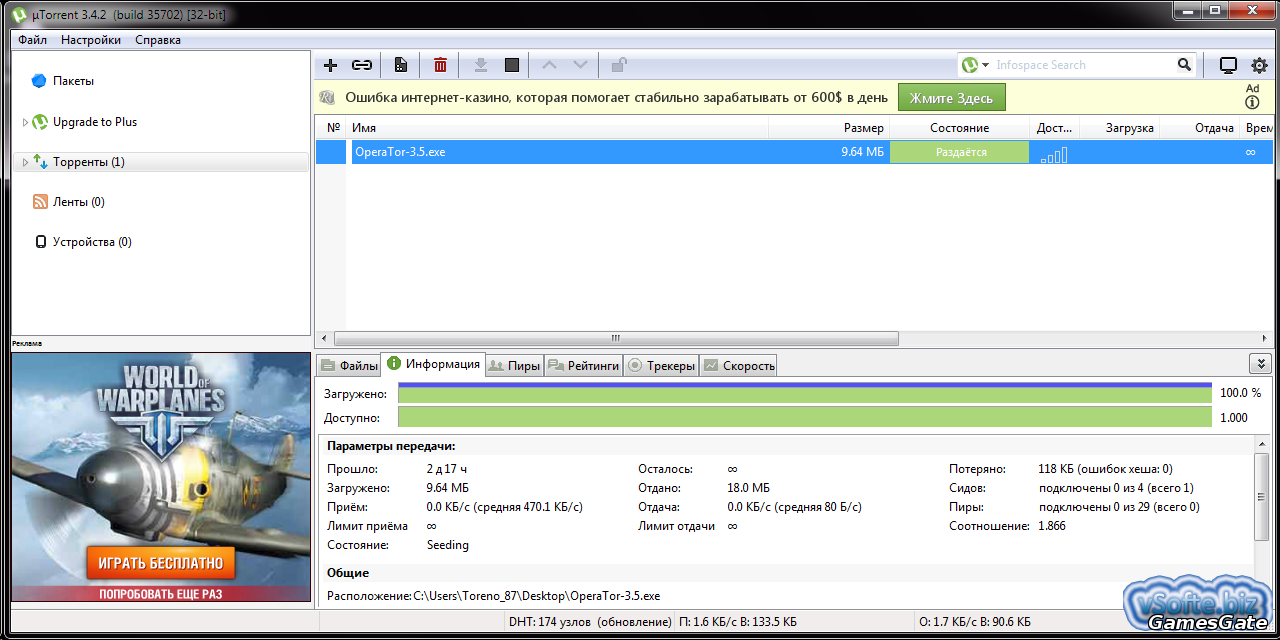Click the µTorrent title bar logo icon
1280x640 pixels.
(x=19, y=14)
